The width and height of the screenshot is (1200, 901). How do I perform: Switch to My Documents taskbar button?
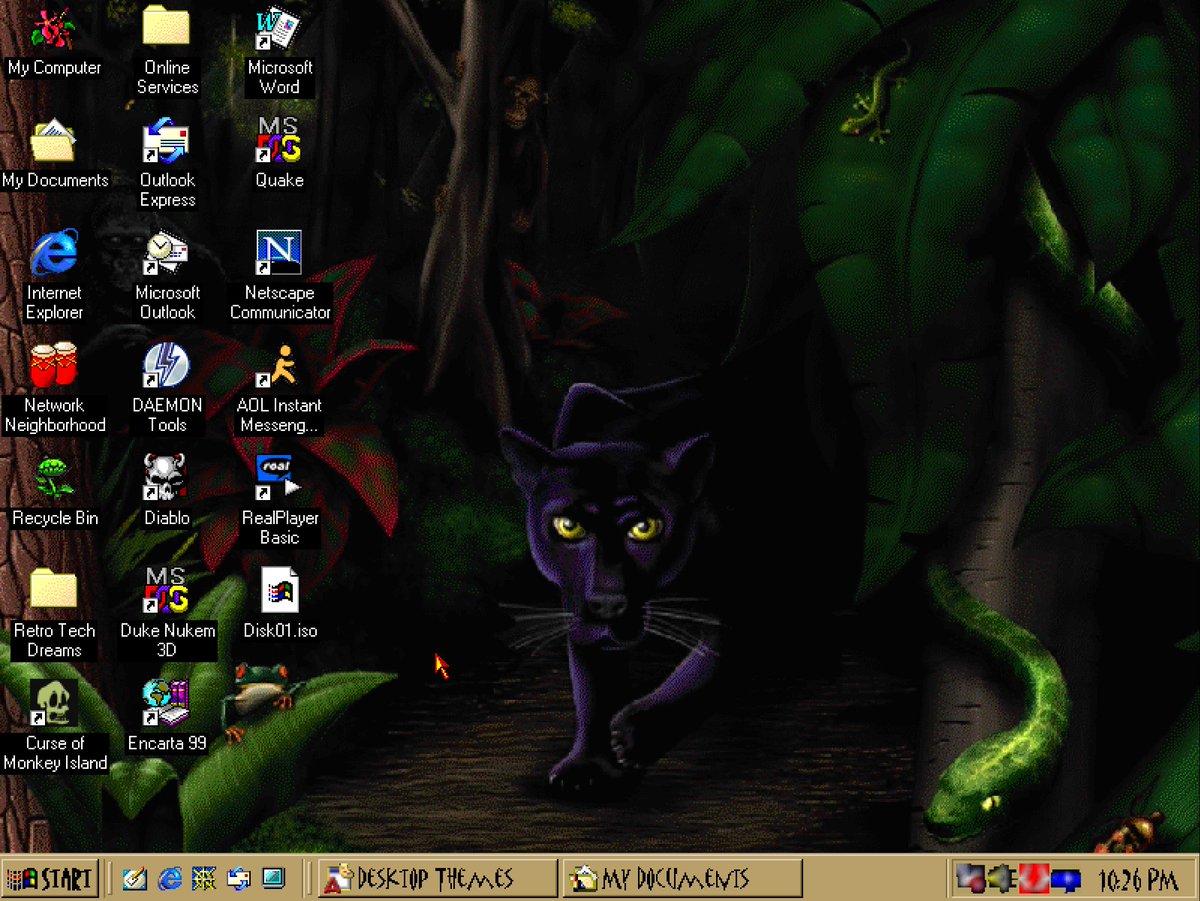[682, 879]
